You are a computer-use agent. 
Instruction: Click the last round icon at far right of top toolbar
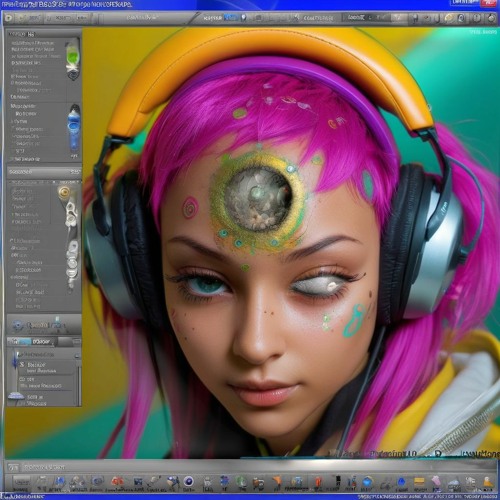tap(491, 18)
